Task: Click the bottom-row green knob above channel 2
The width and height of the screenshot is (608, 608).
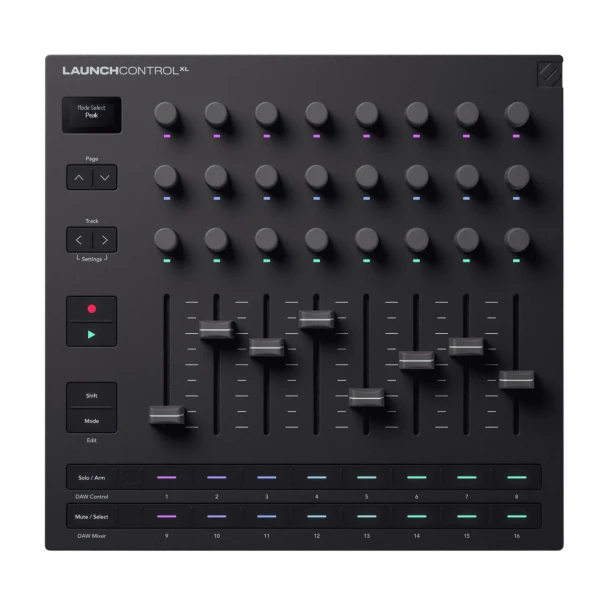Action: pyautogui.click(x=216, y=240)
